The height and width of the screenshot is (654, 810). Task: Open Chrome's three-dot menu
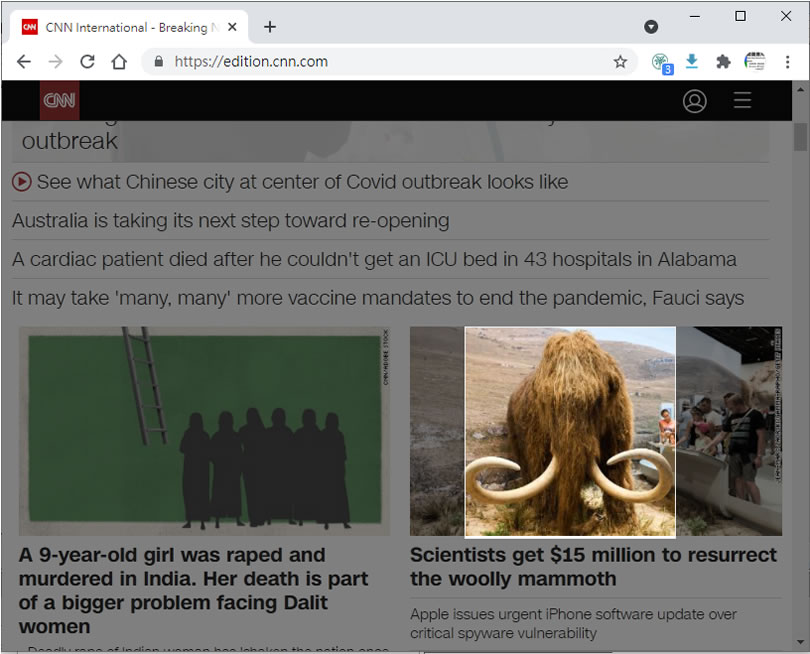click(x=787, y=62)
